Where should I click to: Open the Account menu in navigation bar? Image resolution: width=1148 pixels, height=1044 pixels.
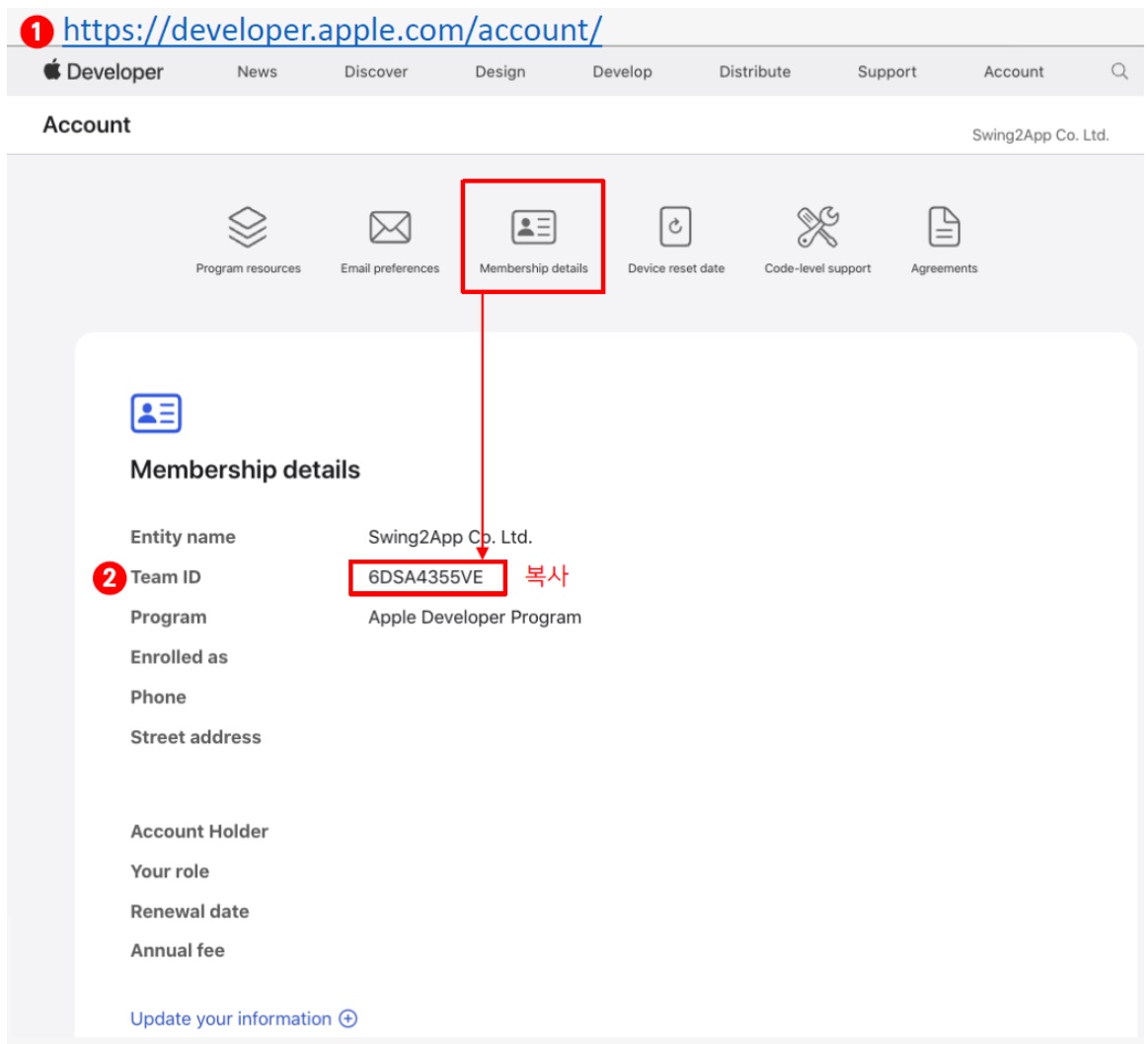tap(1014, 72)
